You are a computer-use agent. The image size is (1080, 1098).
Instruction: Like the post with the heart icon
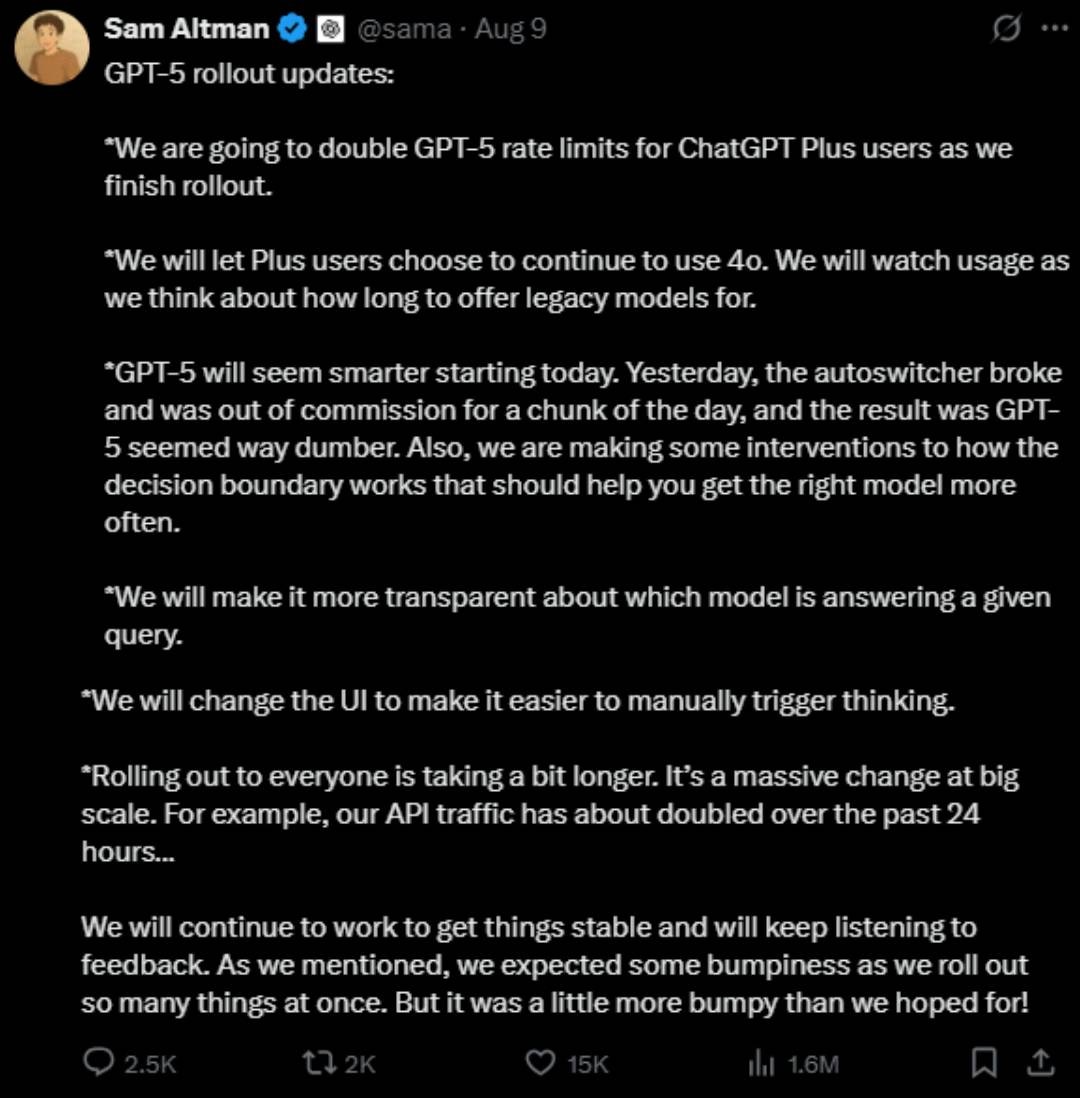coord(540,1062)
